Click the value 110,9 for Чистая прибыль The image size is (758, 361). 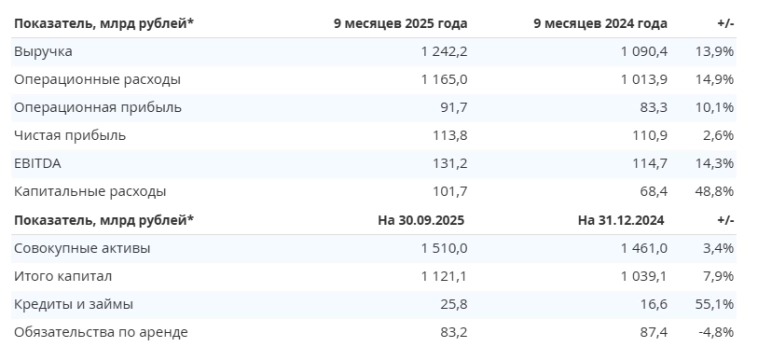pyautogui.click(x=650, y=135)
